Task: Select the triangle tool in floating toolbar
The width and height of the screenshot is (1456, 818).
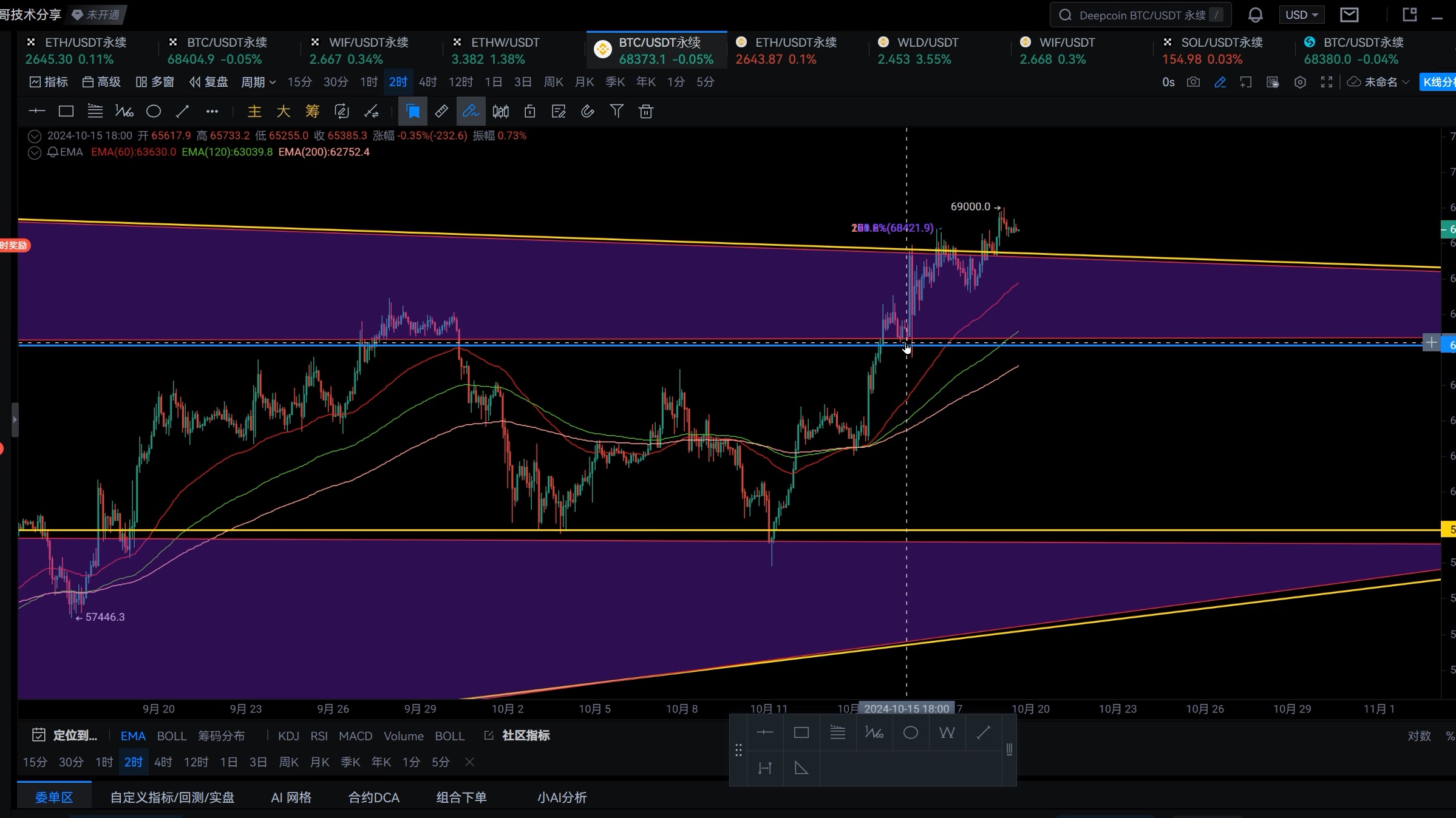Action: [801, 768]
